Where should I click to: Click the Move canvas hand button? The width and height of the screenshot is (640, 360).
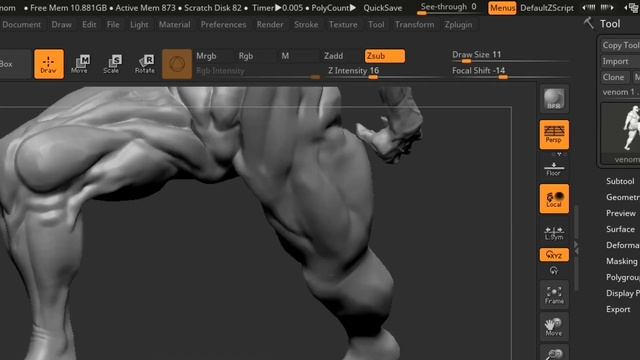(554, 327)
